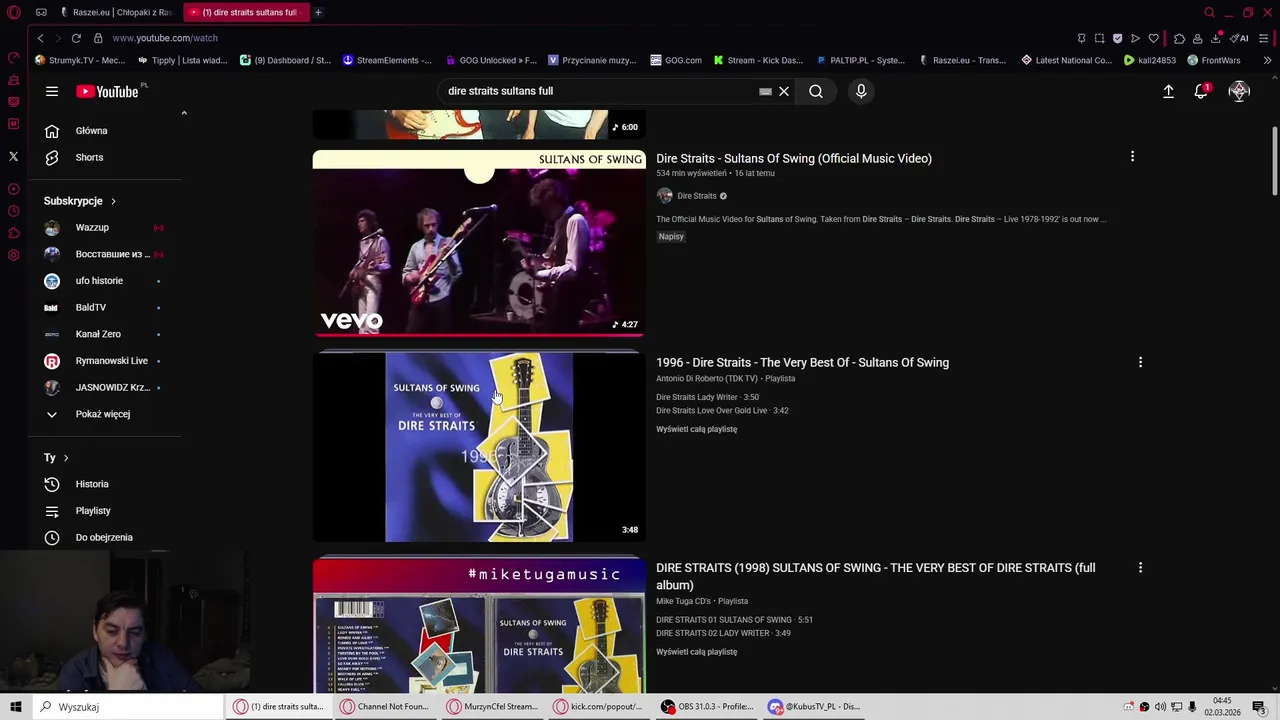Screen dimensions: 1280x720
Task: Open Do obejrzenia watch later list
Action: click(104, 538)
